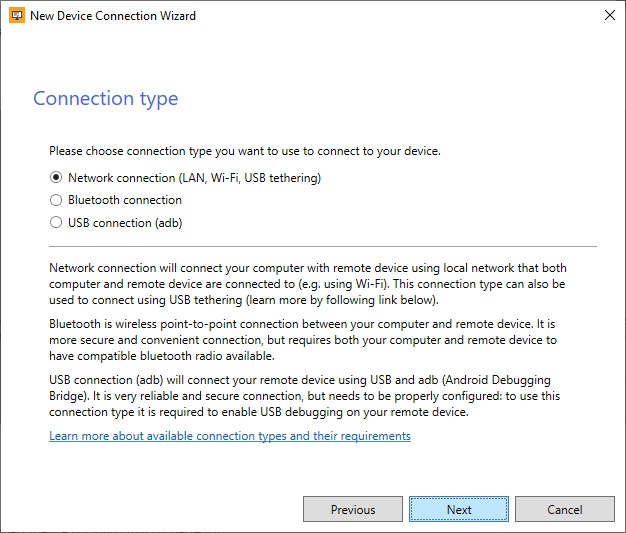Select the Network connection radio button

56,177
